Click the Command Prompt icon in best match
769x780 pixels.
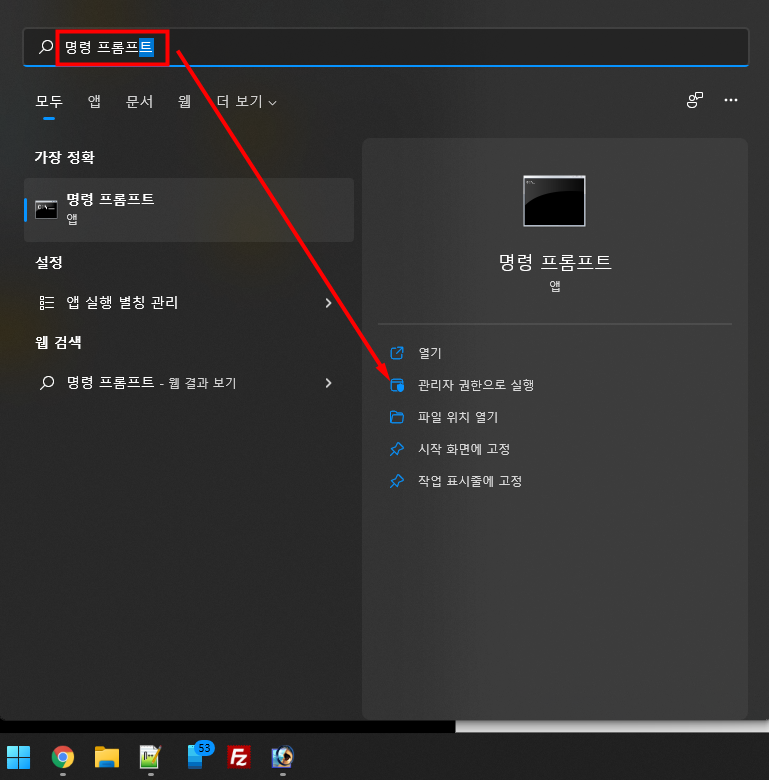point(46,210)
